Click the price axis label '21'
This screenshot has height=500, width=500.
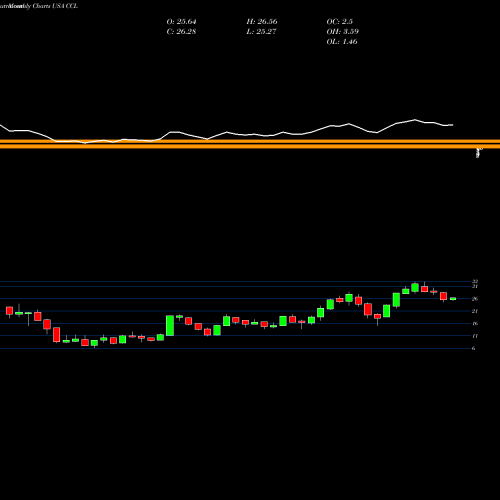(x=475, y=311)
